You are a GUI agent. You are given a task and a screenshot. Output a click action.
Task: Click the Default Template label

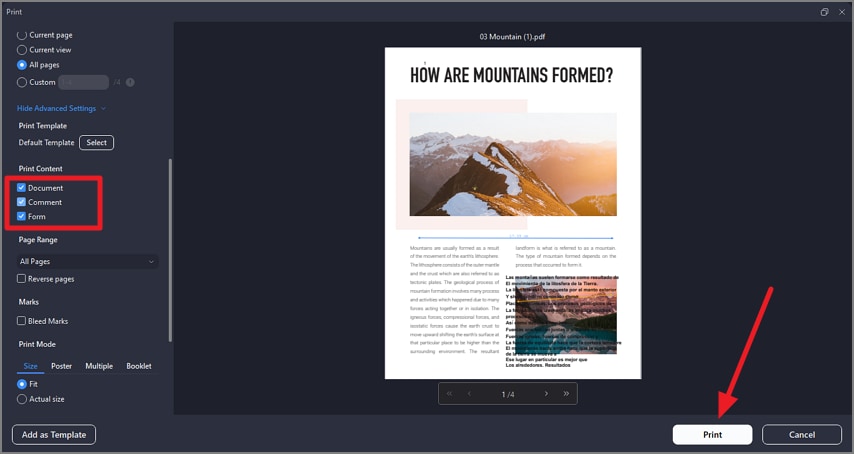(46, 143)
